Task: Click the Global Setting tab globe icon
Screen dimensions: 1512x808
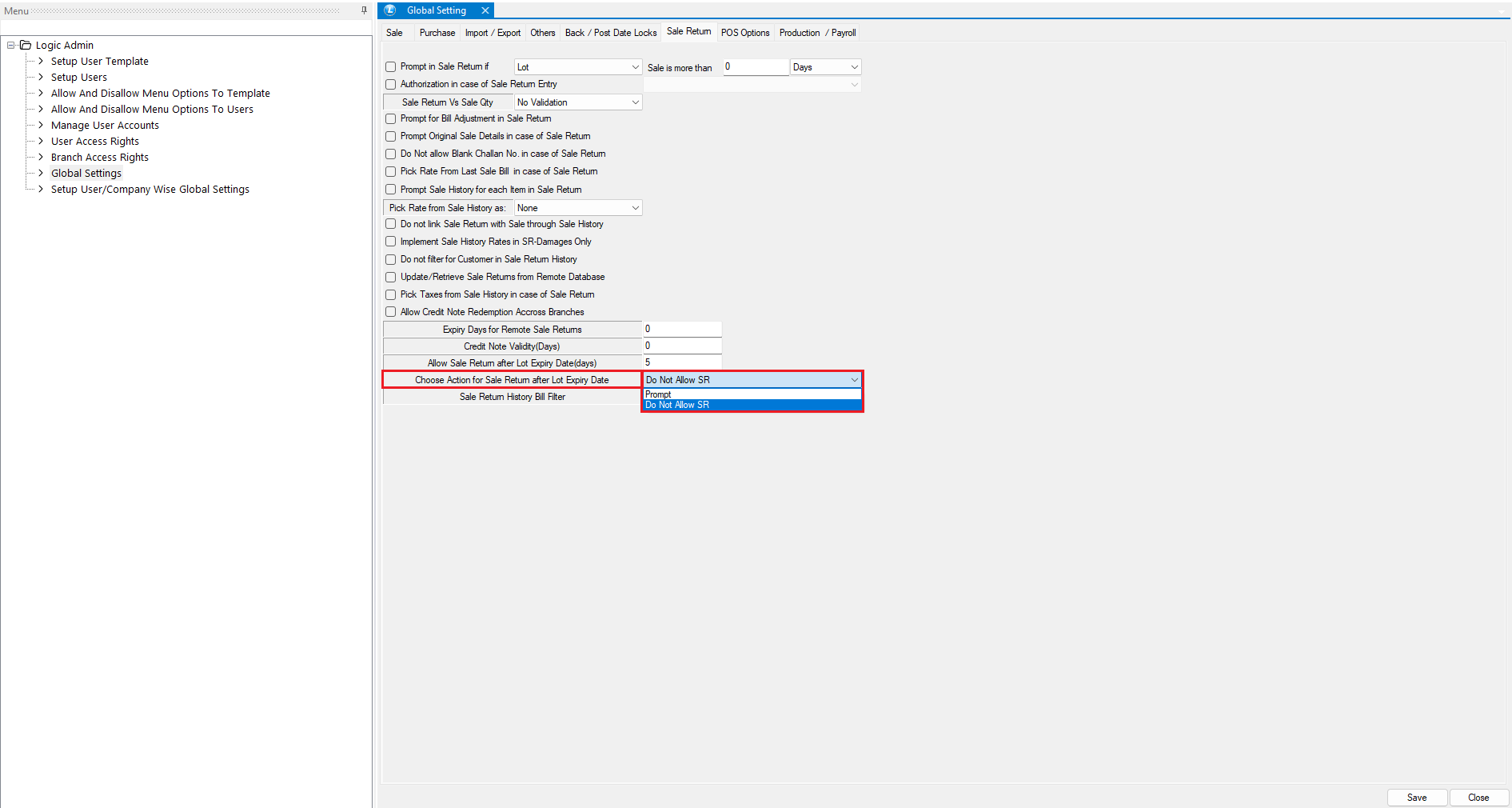Action: (x=390, y=10)
